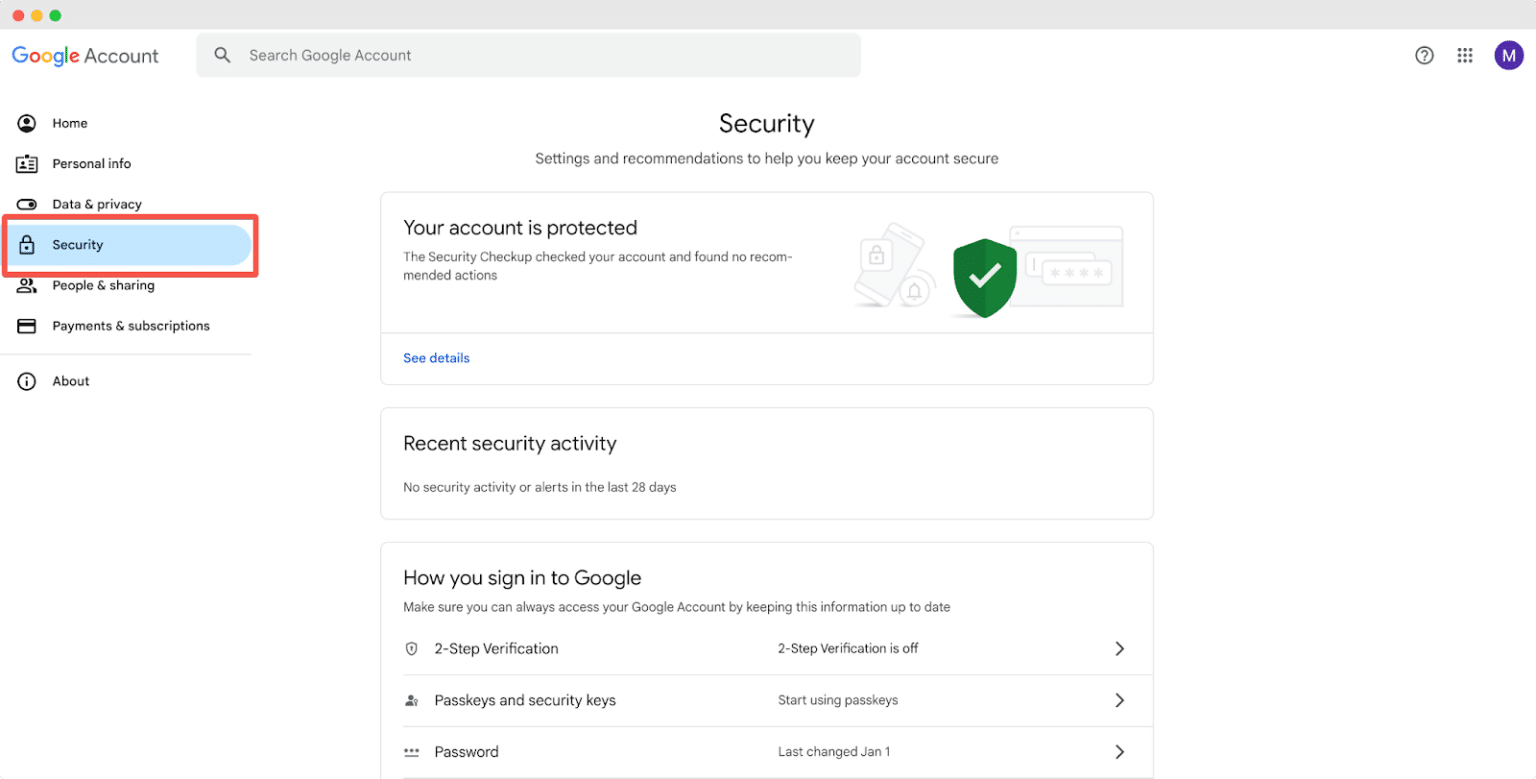This screenshot has width=1536, height=779.
Task: Click the Help question mark icon
Action: point(1424,56)
